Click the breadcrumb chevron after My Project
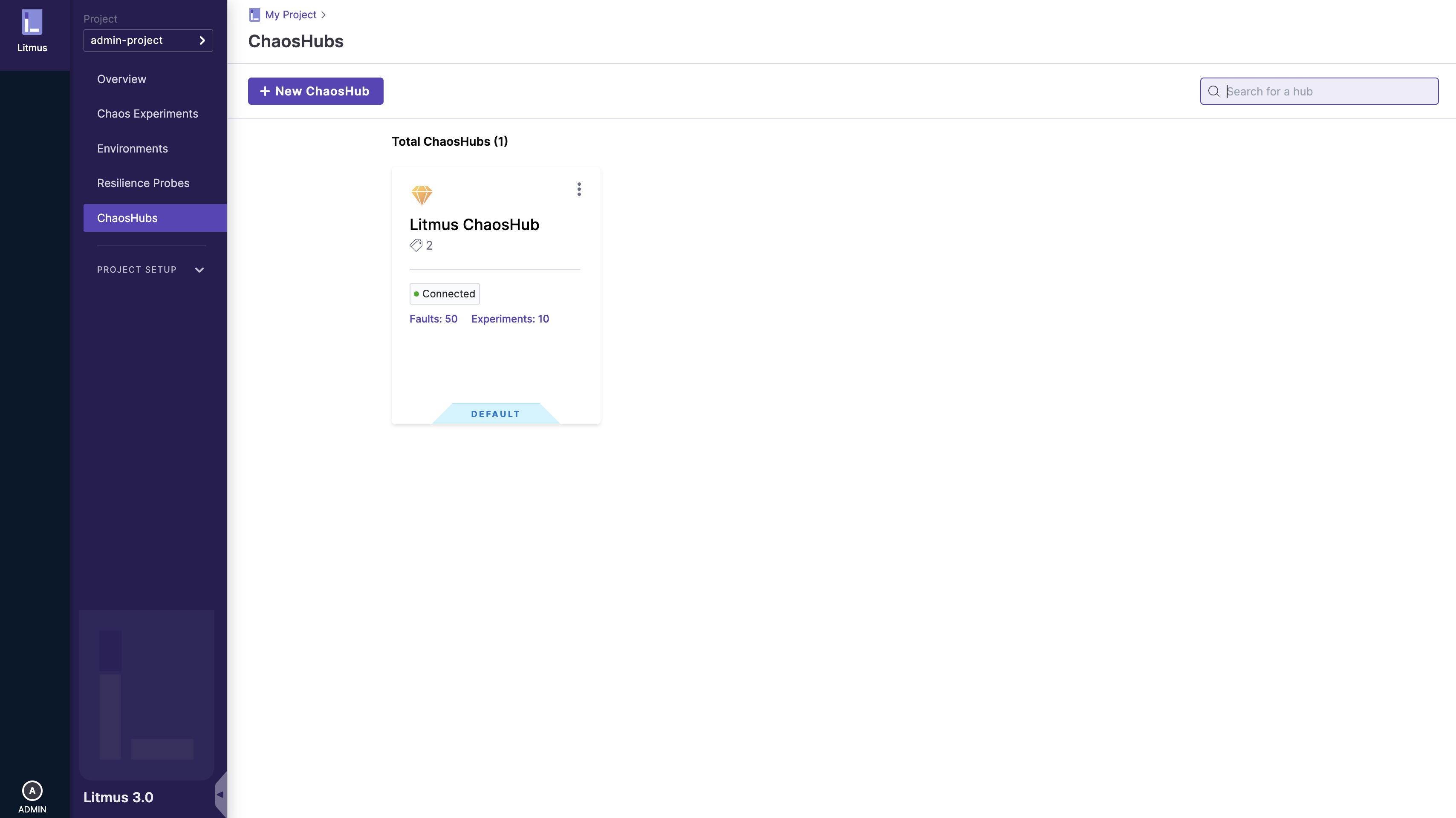Image resolution: width=1456 pixels, height=818 pixels. click(324, 14)
